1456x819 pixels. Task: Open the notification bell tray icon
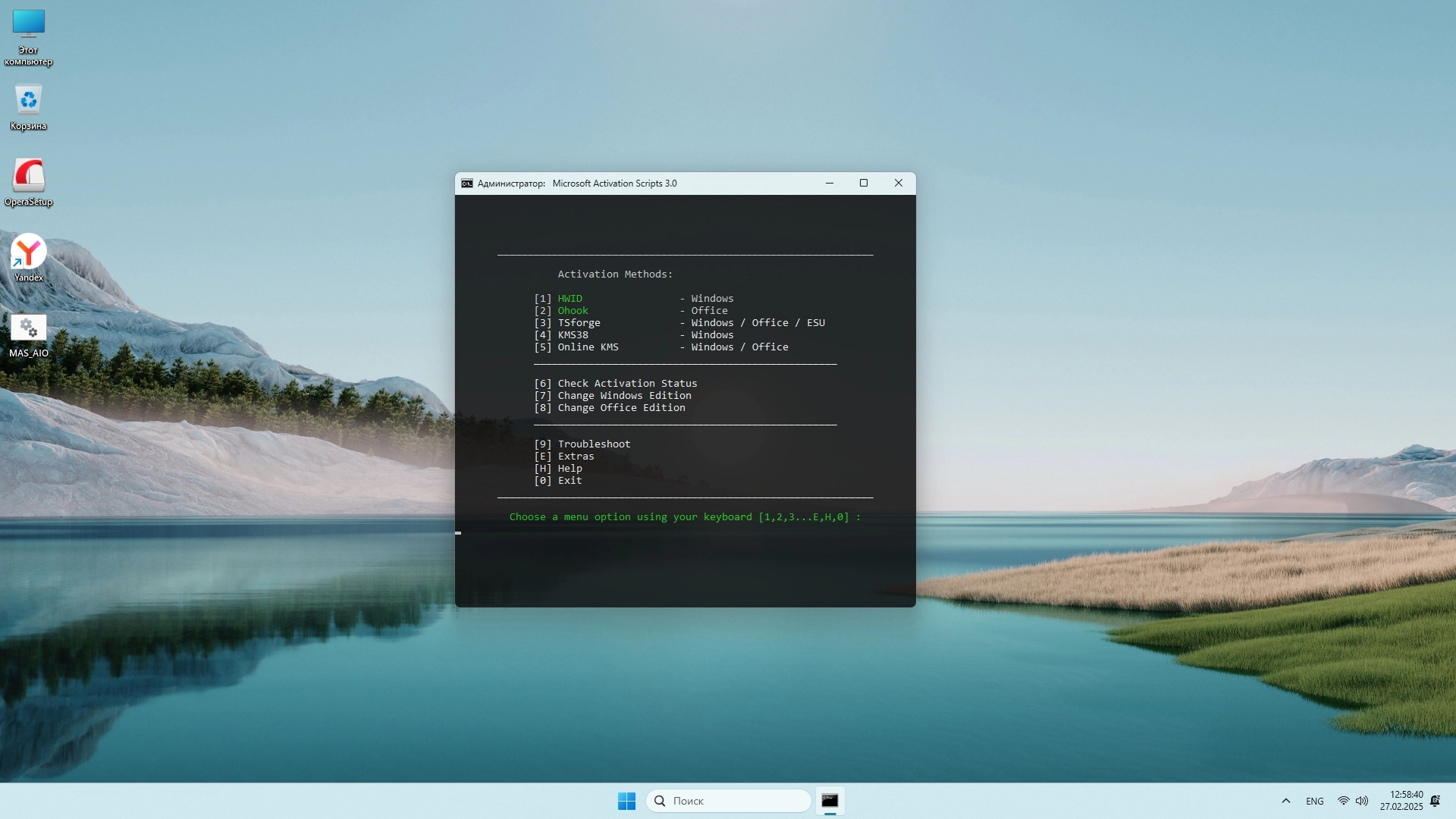click(x=1436, y=801)
